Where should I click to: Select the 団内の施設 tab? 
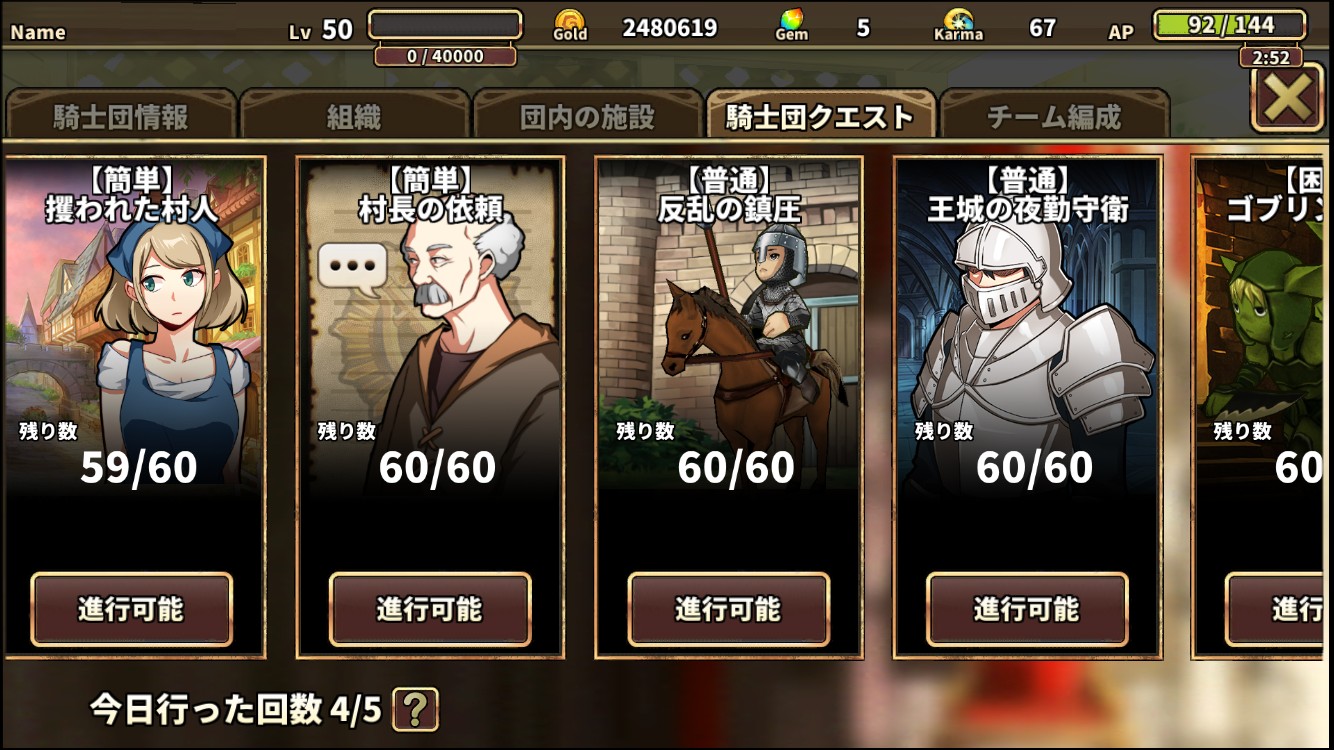[587, 116]
